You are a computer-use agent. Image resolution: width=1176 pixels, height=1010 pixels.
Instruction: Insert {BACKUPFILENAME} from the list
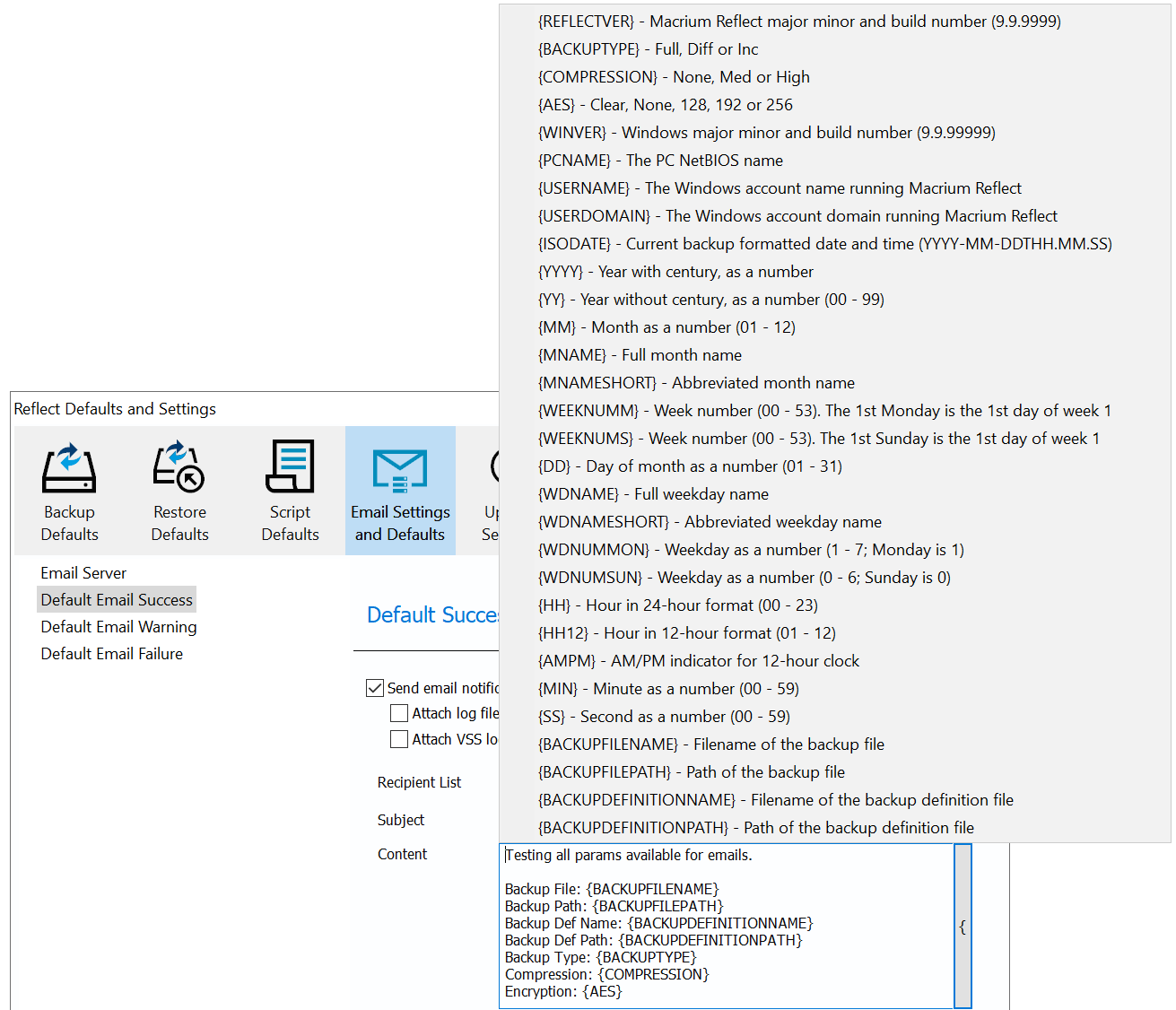[x=834, y=744]
